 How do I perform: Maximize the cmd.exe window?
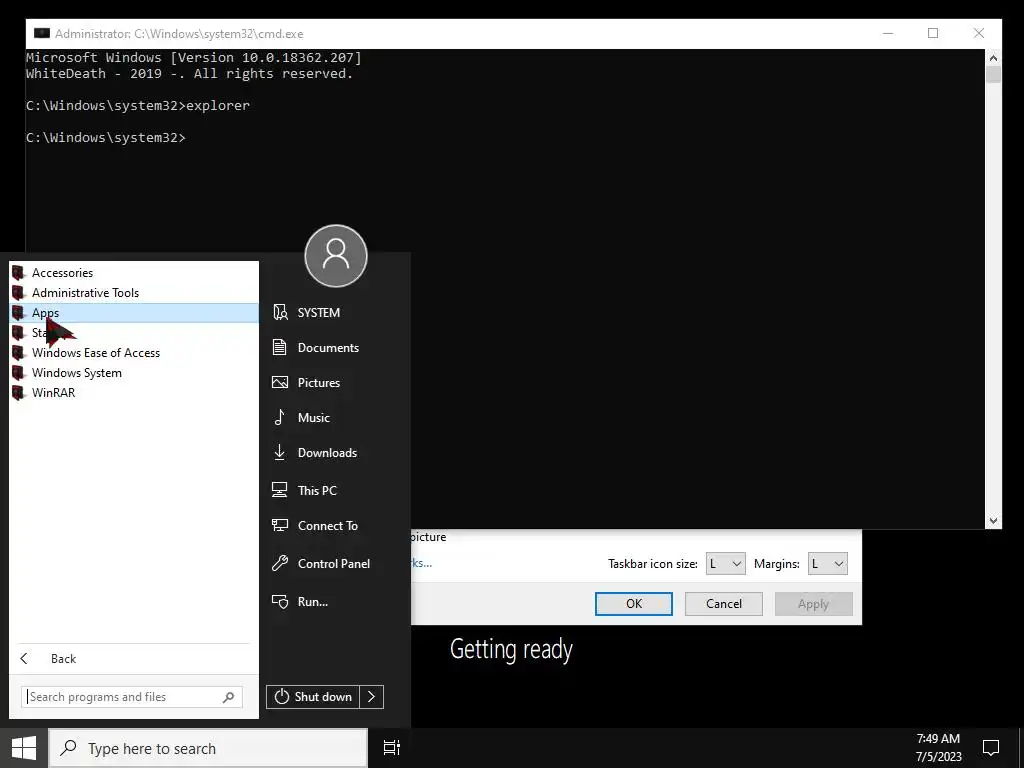(x=933, y=33)
